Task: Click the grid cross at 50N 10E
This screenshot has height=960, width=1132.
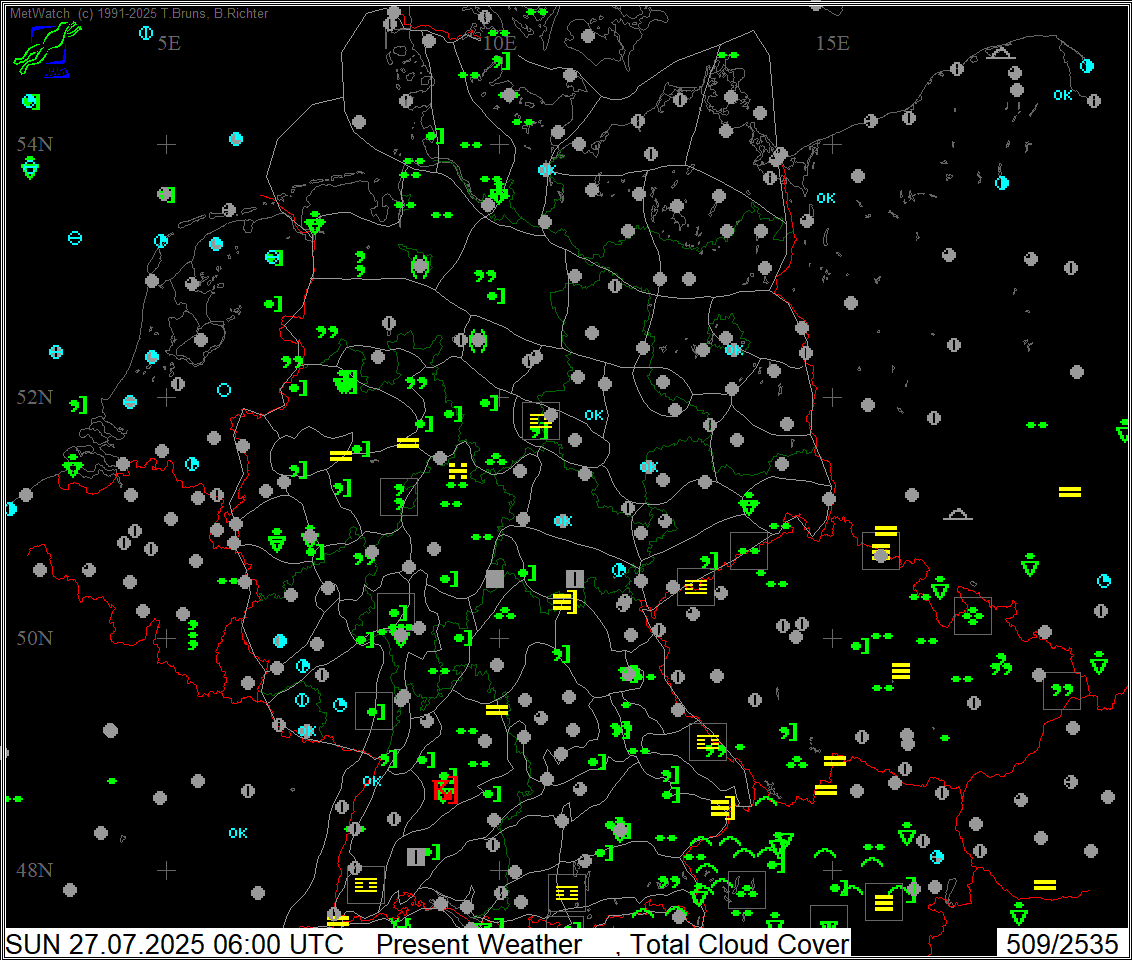Action: coord(500,639)
